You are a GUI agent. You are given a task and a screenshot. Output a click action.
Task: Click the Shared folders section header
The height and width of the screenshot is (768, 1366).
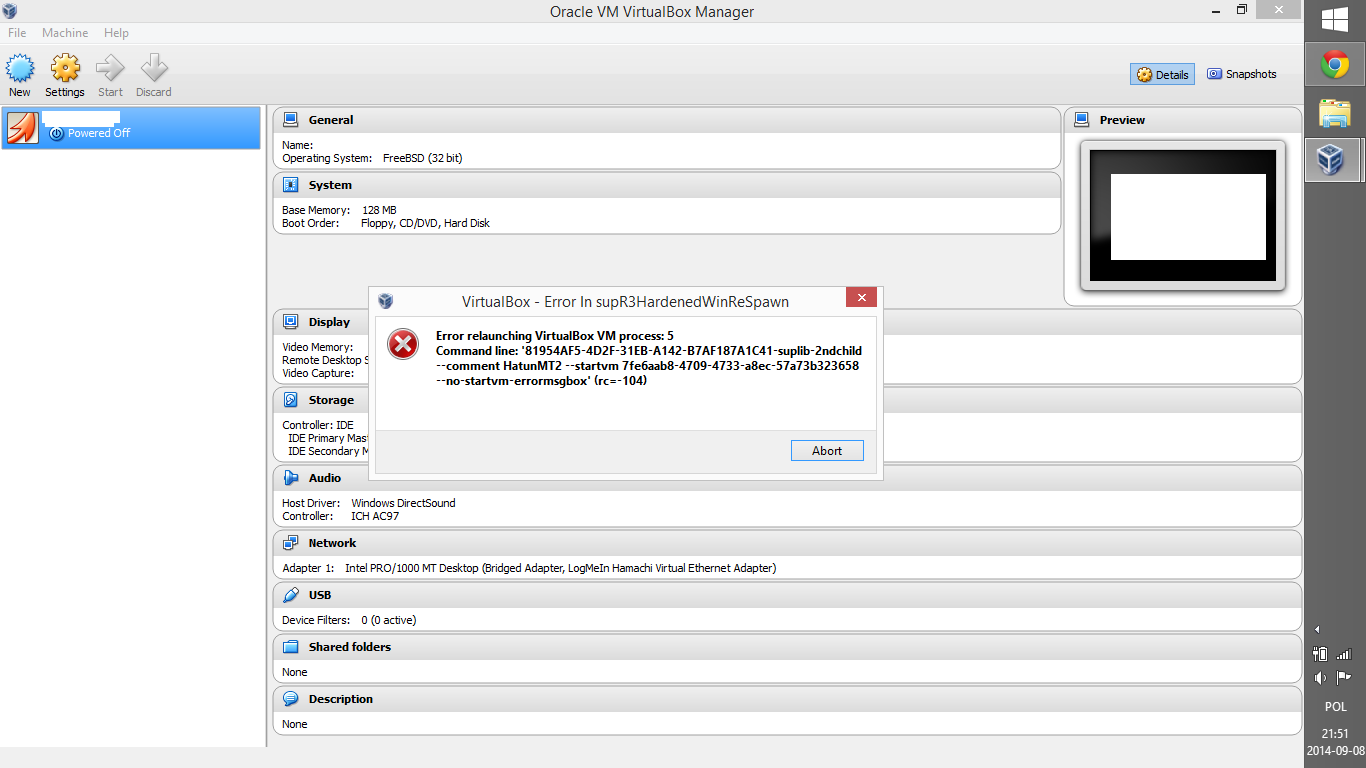pos(787,647)
